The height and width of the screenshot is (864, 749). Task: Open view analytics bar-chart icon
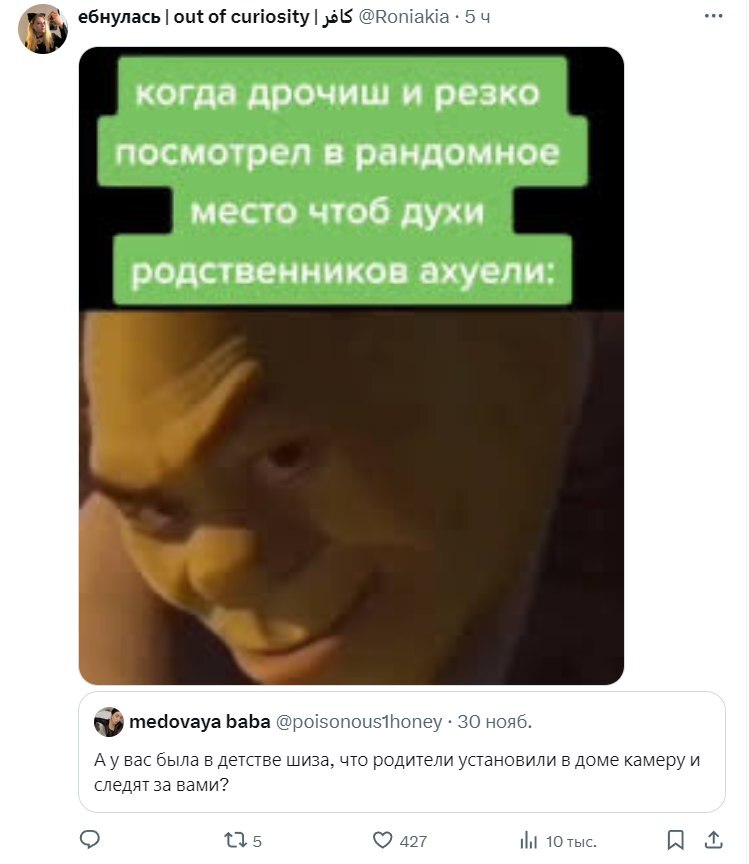528,841
